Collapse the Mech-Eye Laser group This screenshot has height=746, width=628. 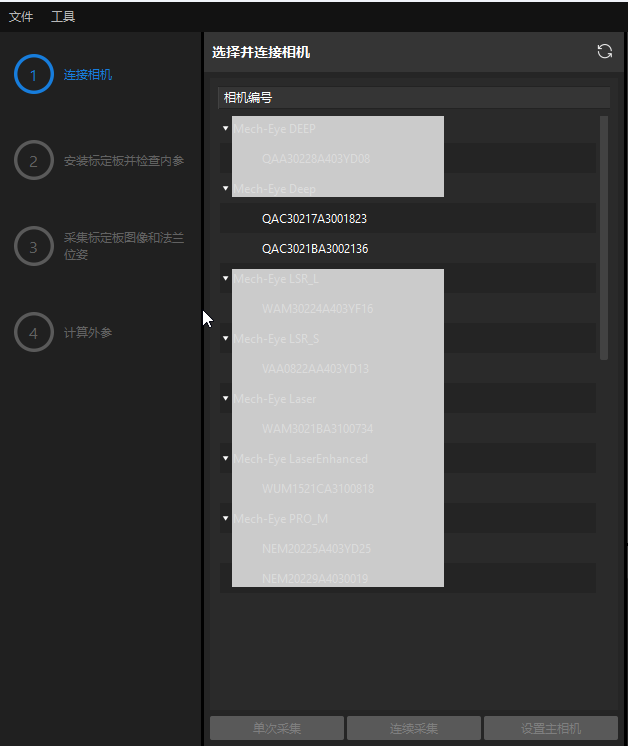coord(226,398)
